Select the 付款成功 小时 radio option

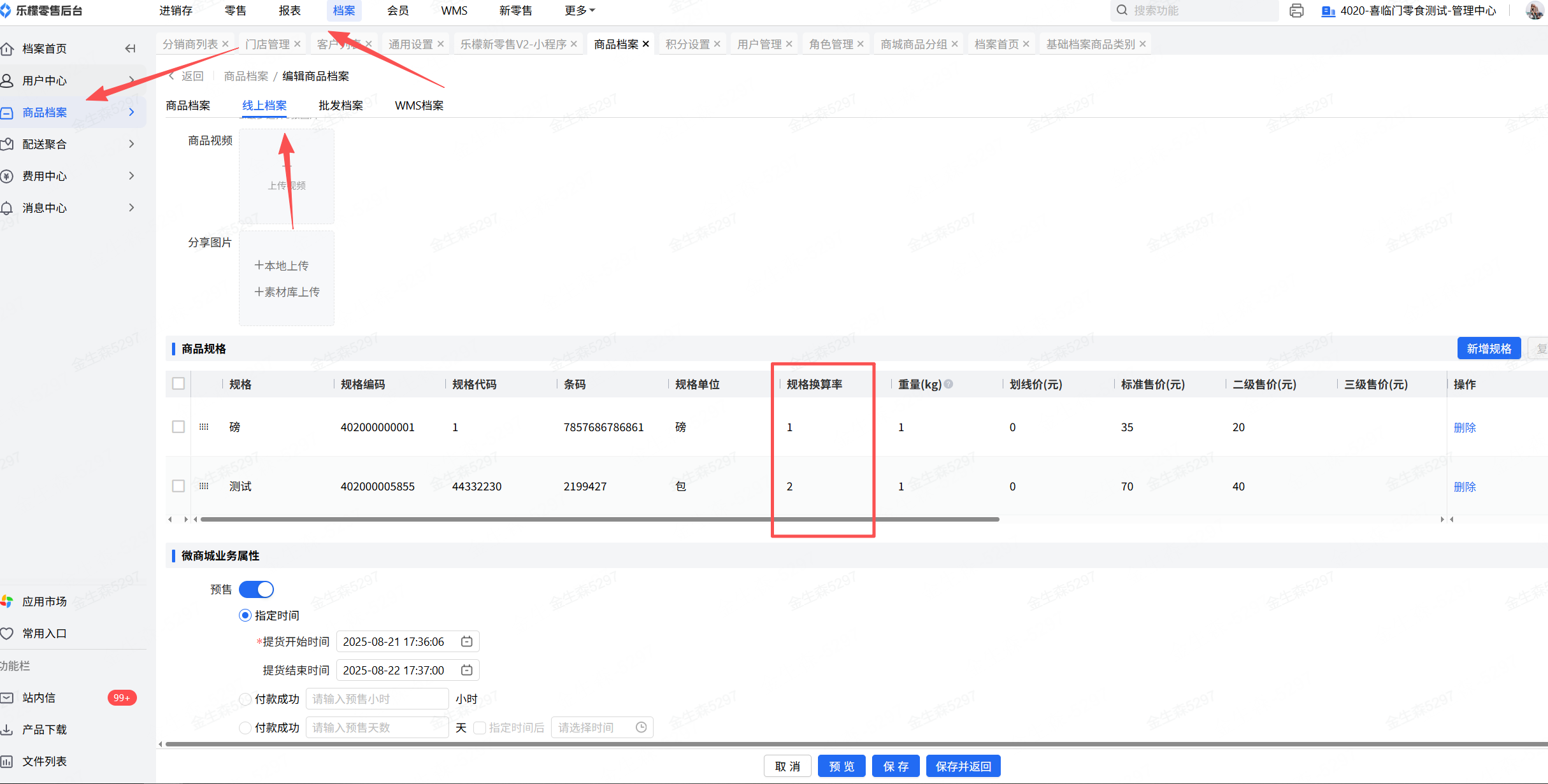point(245,699)
